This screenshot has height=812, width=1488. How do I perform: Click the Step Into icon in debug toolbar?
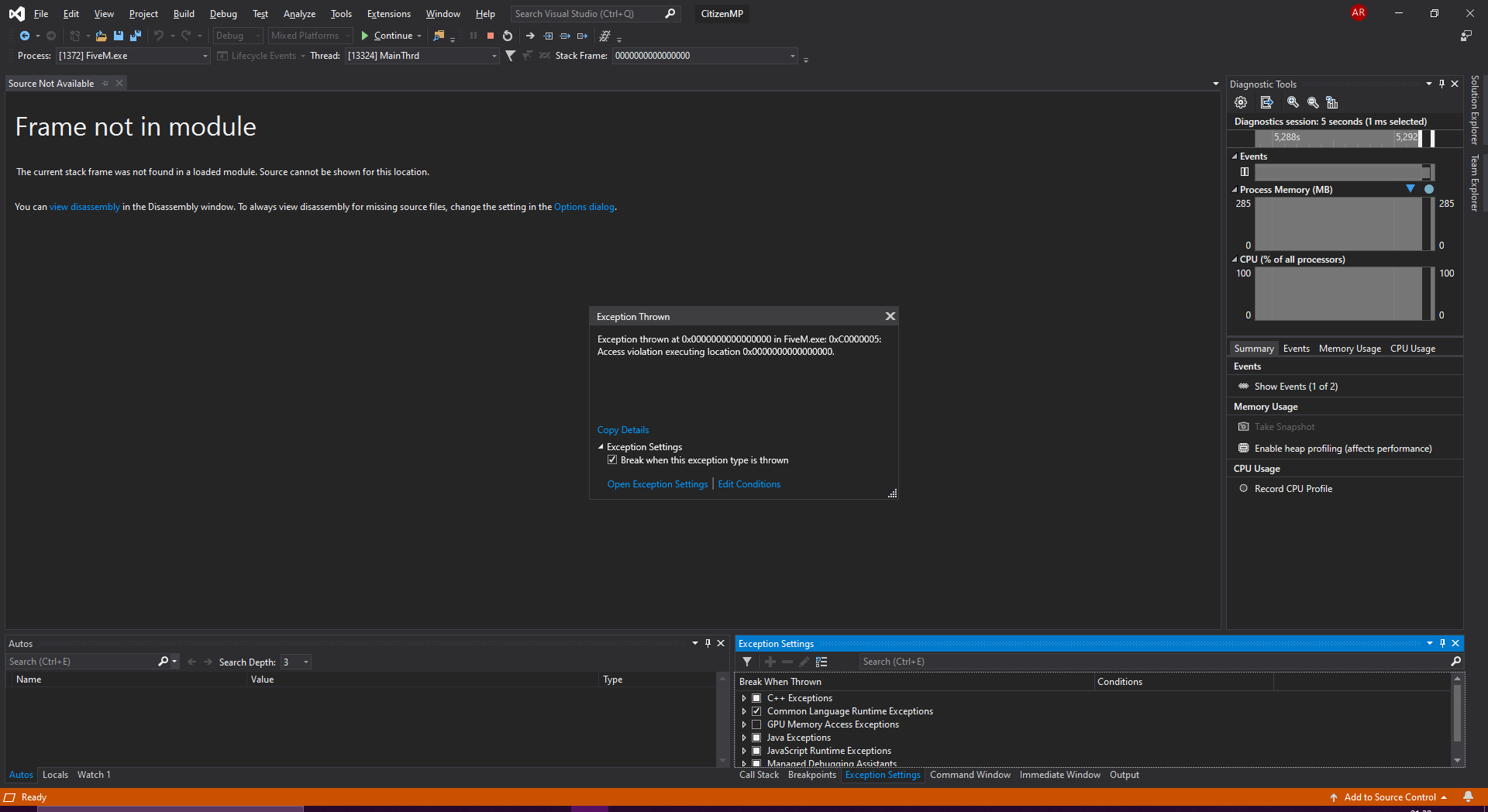[548, 36]
